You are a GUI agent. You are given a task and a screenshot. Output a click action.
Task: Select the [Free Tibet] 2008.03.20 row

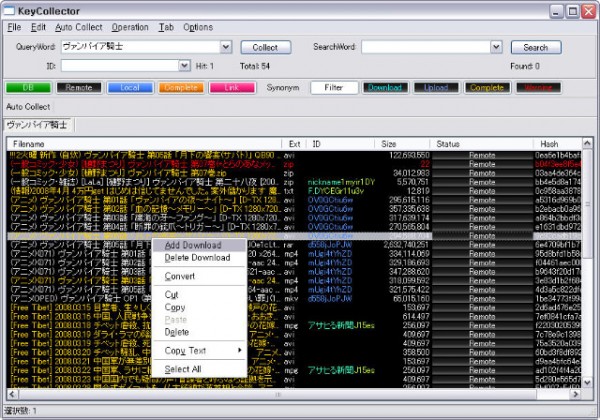pyautogui.click(x=294, y=352)
